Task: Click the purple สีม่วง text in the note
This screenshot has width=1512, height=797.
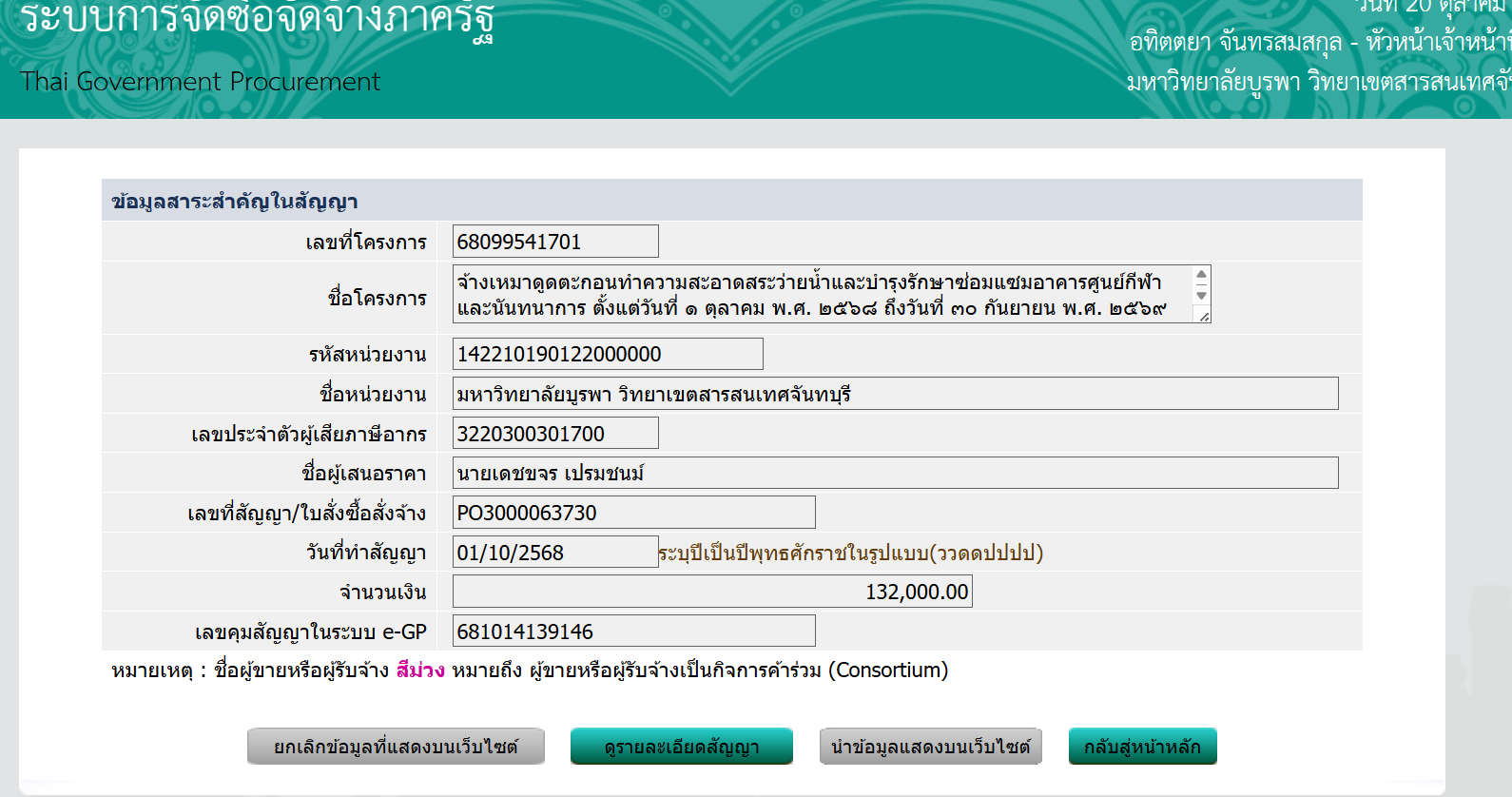Action: tap(420, 671)
